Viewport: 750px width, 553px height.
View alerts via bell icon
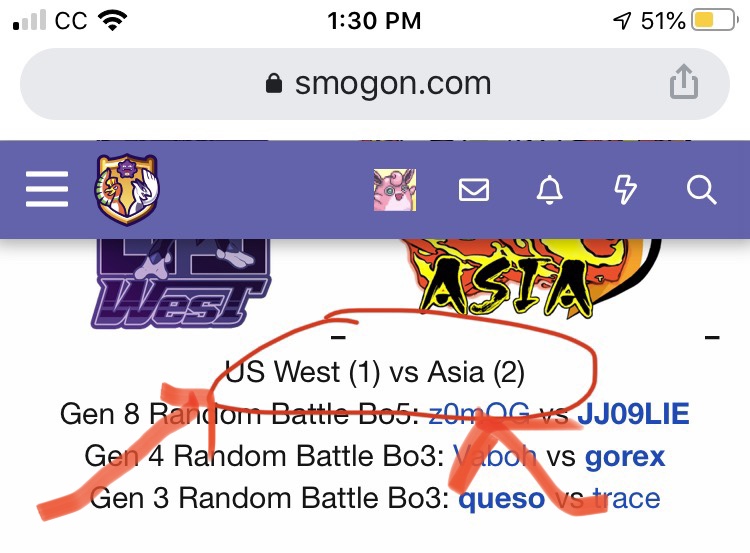550,190
